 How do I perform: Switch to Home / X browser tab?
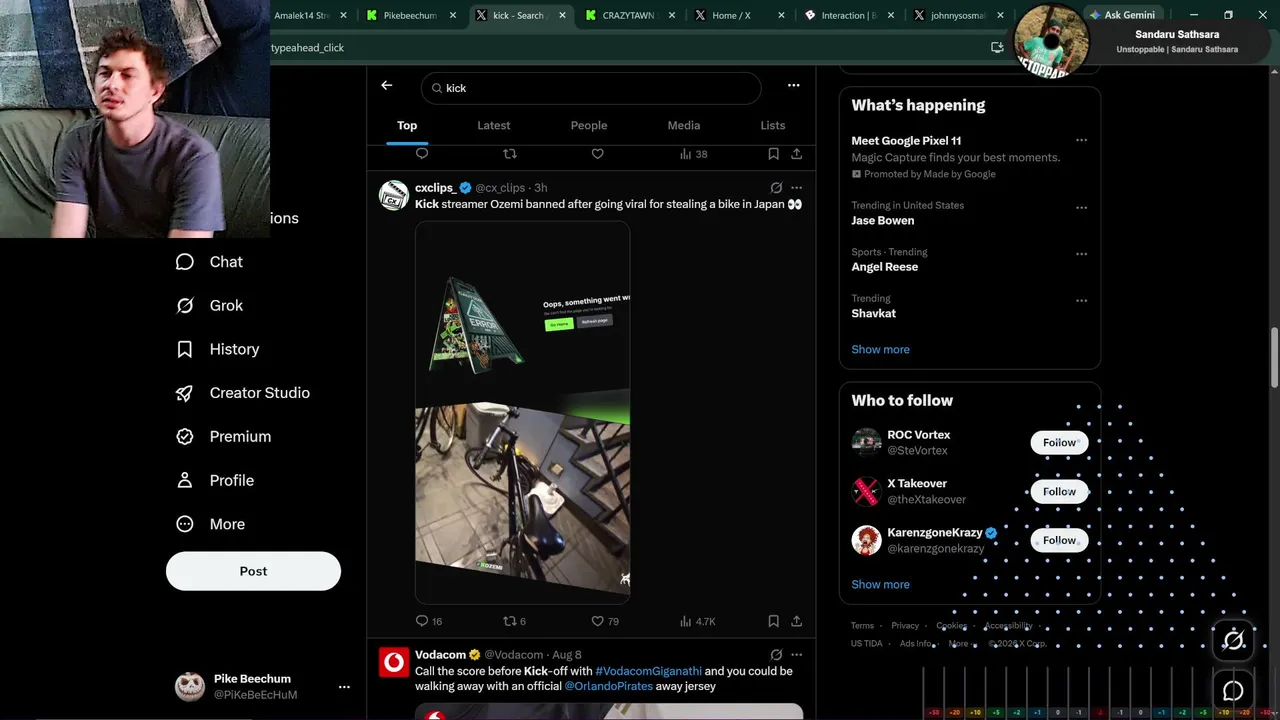(739, 15)
